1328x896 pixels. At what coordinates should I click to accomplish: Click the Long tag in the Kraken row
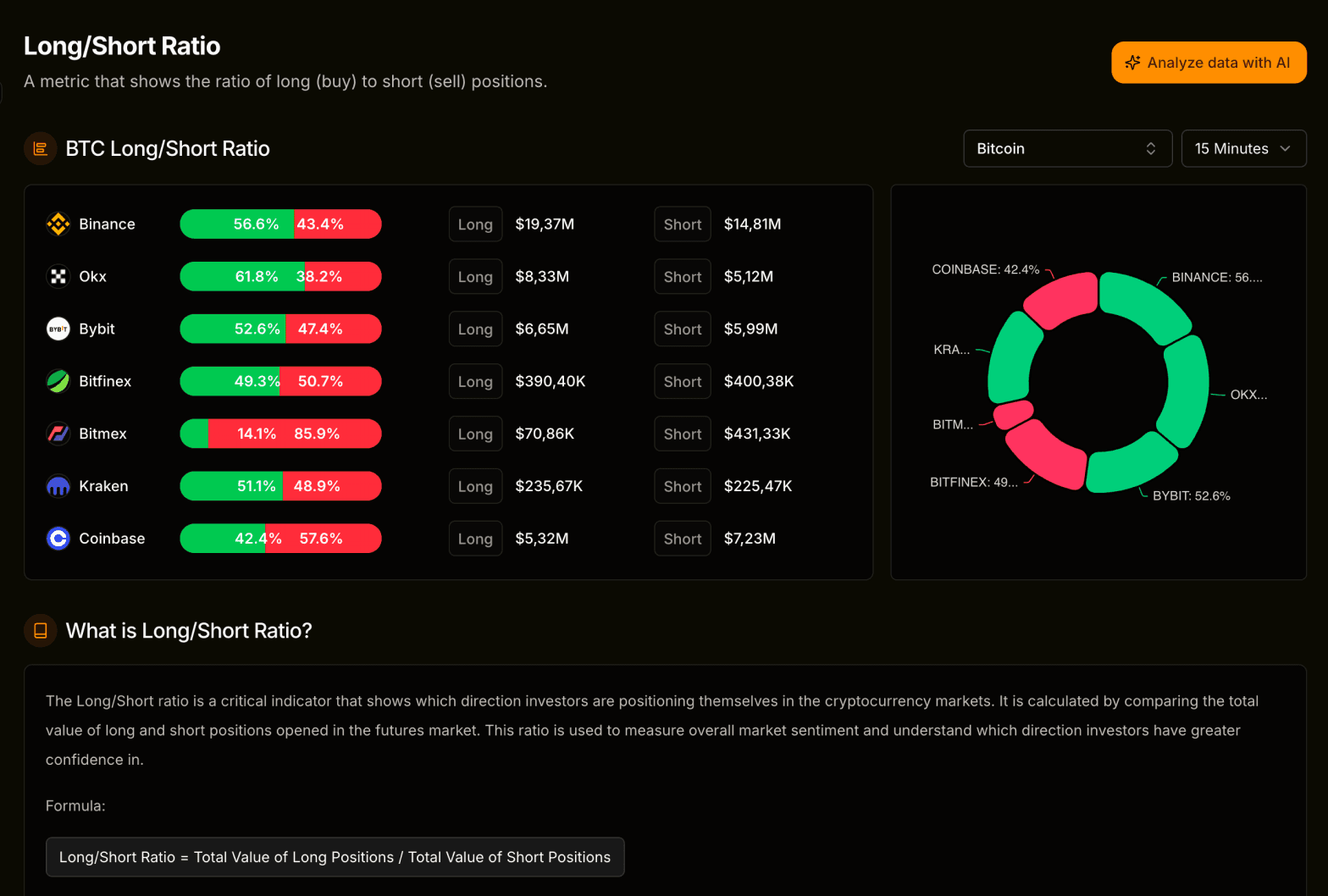point(475,487)
